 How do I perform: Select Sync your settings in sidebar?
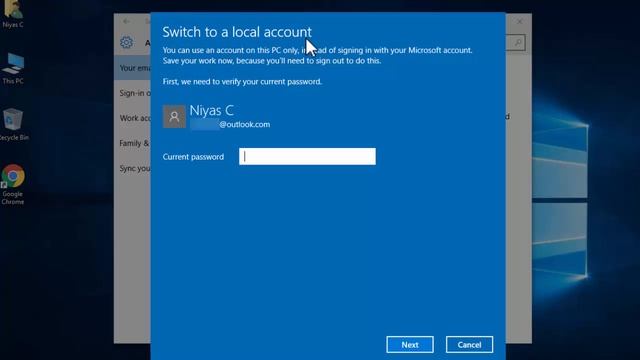pyautogui.click(x=133, y=168)
